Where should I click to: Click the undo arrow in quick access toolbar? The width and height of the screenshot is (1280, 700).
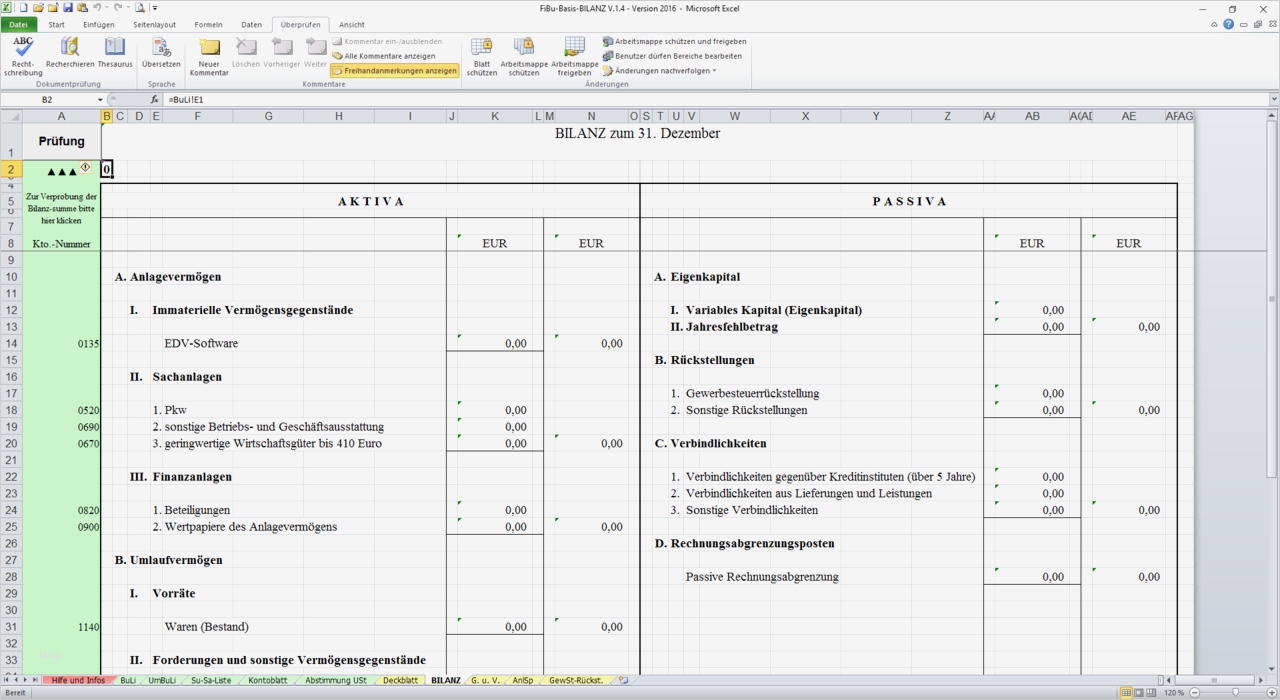tap(97, 8)
